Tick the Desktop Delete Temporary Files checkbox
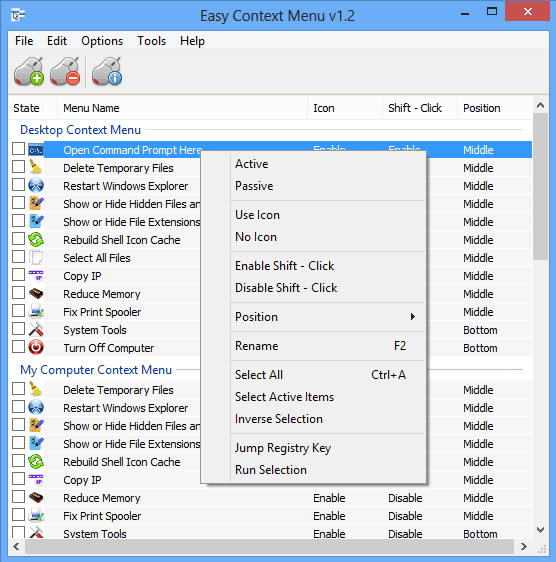 [x=18, y=166]
